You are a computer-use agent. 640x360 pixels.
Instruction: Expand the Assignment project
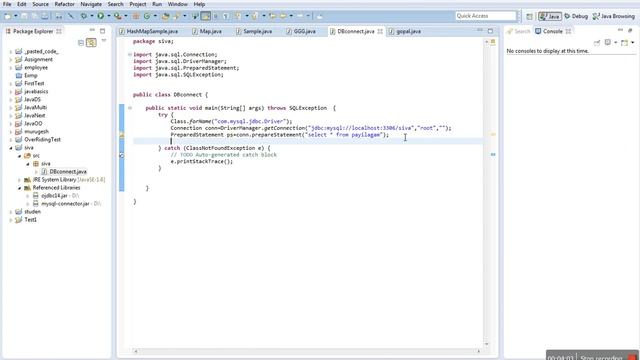click(x=11, y=60)
